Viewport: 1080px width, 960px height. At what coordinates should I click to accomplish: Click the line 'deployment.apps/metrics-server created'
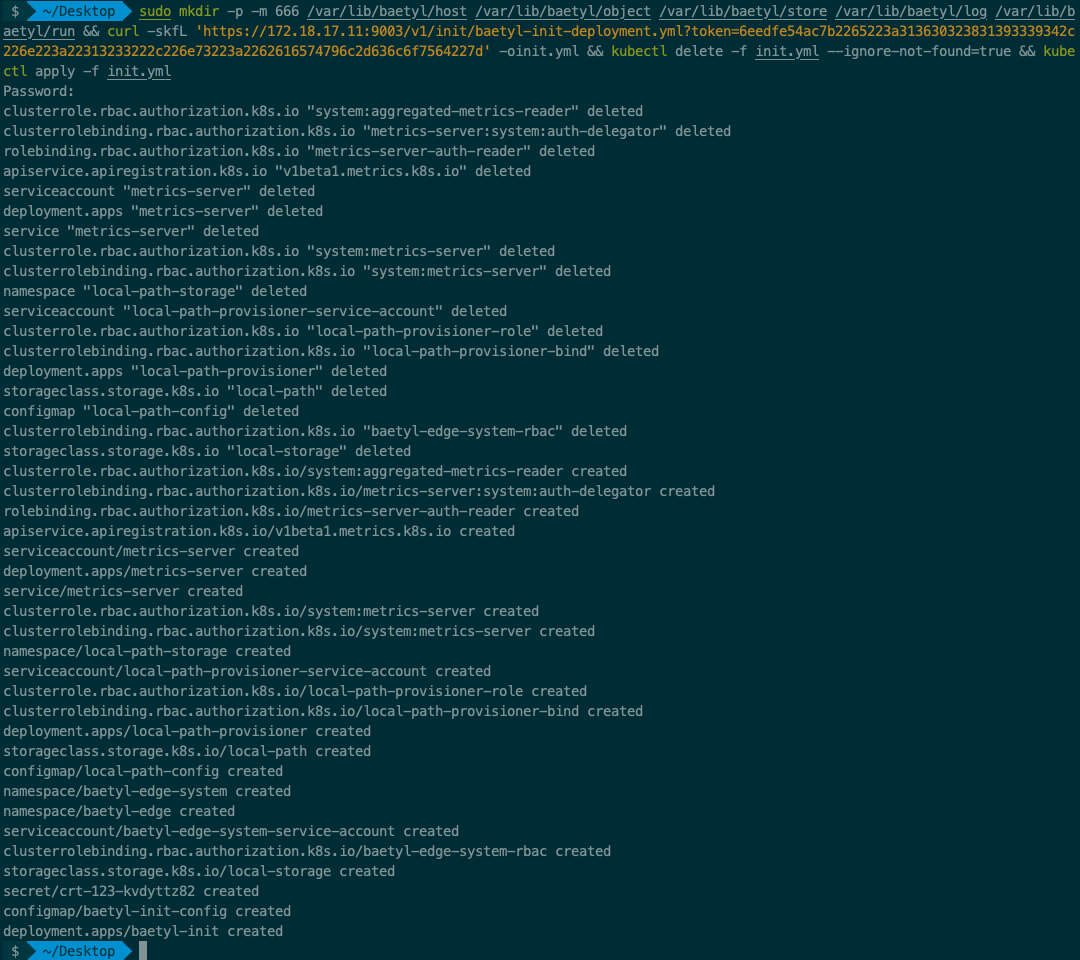click(x=155, y=572)
